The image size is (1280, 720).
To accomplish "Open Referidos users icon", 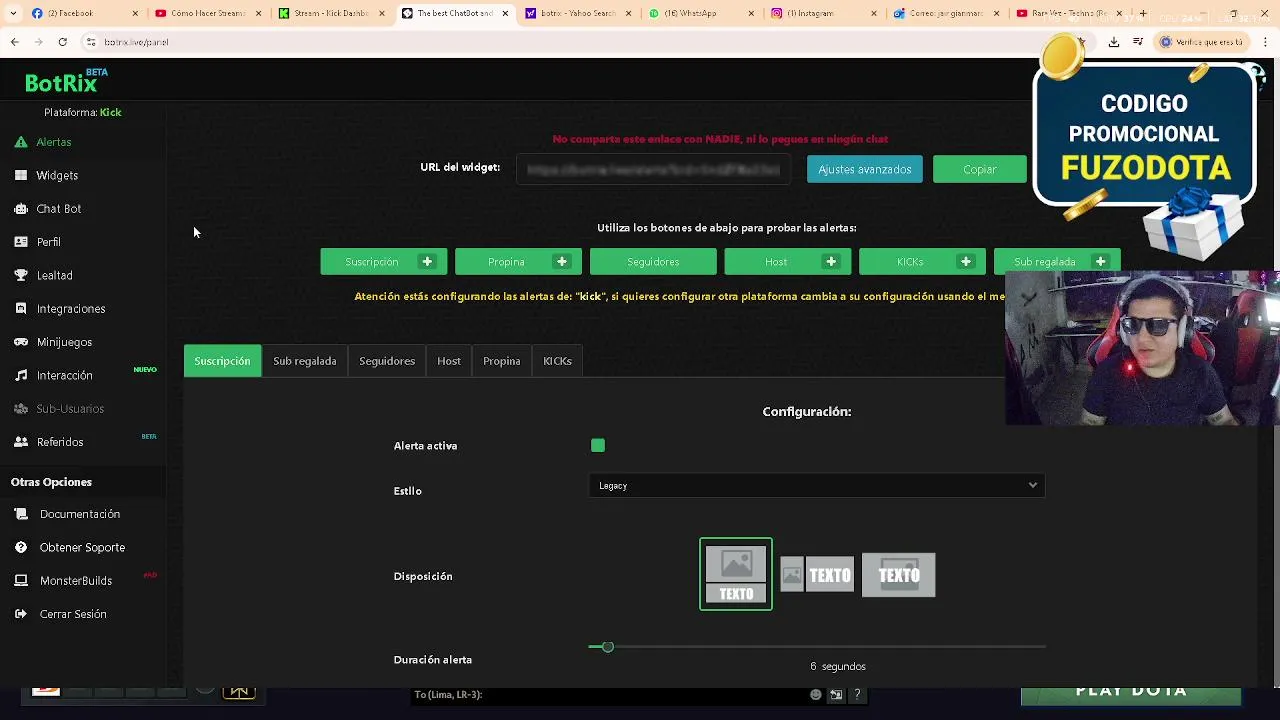I will (21, 442).
